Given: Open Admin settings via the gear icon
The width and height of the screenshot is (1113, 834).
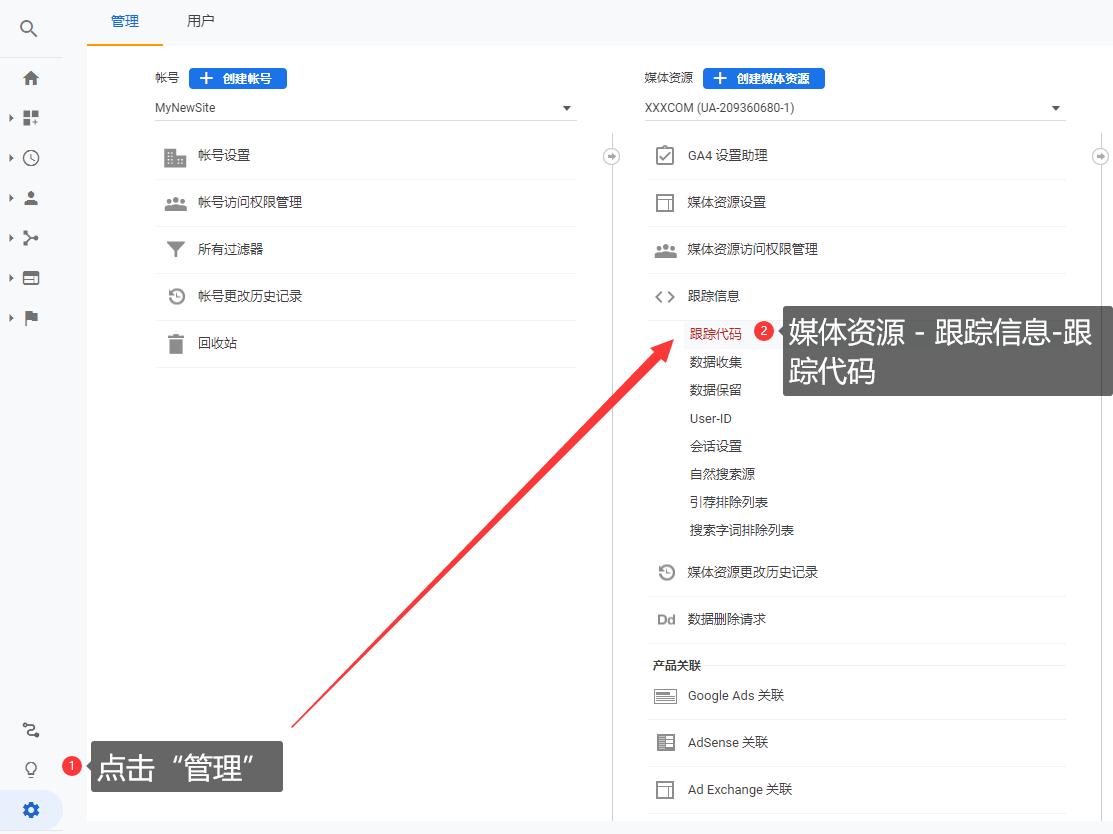Looking at the screenshot, I should pyautogui.click(x=30, y=810).
